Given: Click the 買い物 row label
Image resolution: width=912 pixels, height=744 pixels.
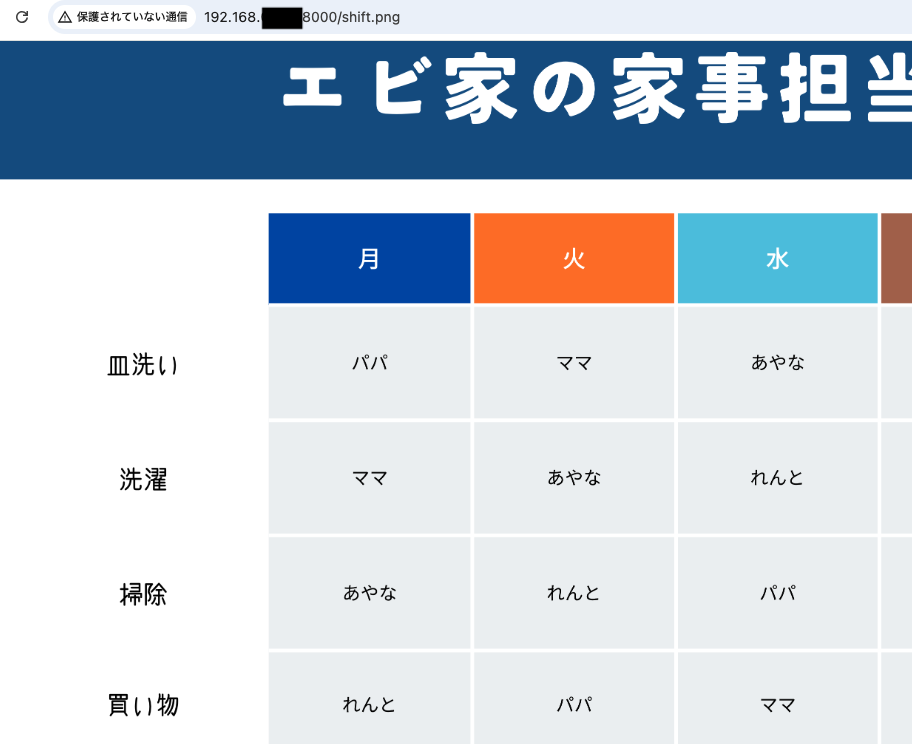Looking at the screenshot, I should coord(143,705).
